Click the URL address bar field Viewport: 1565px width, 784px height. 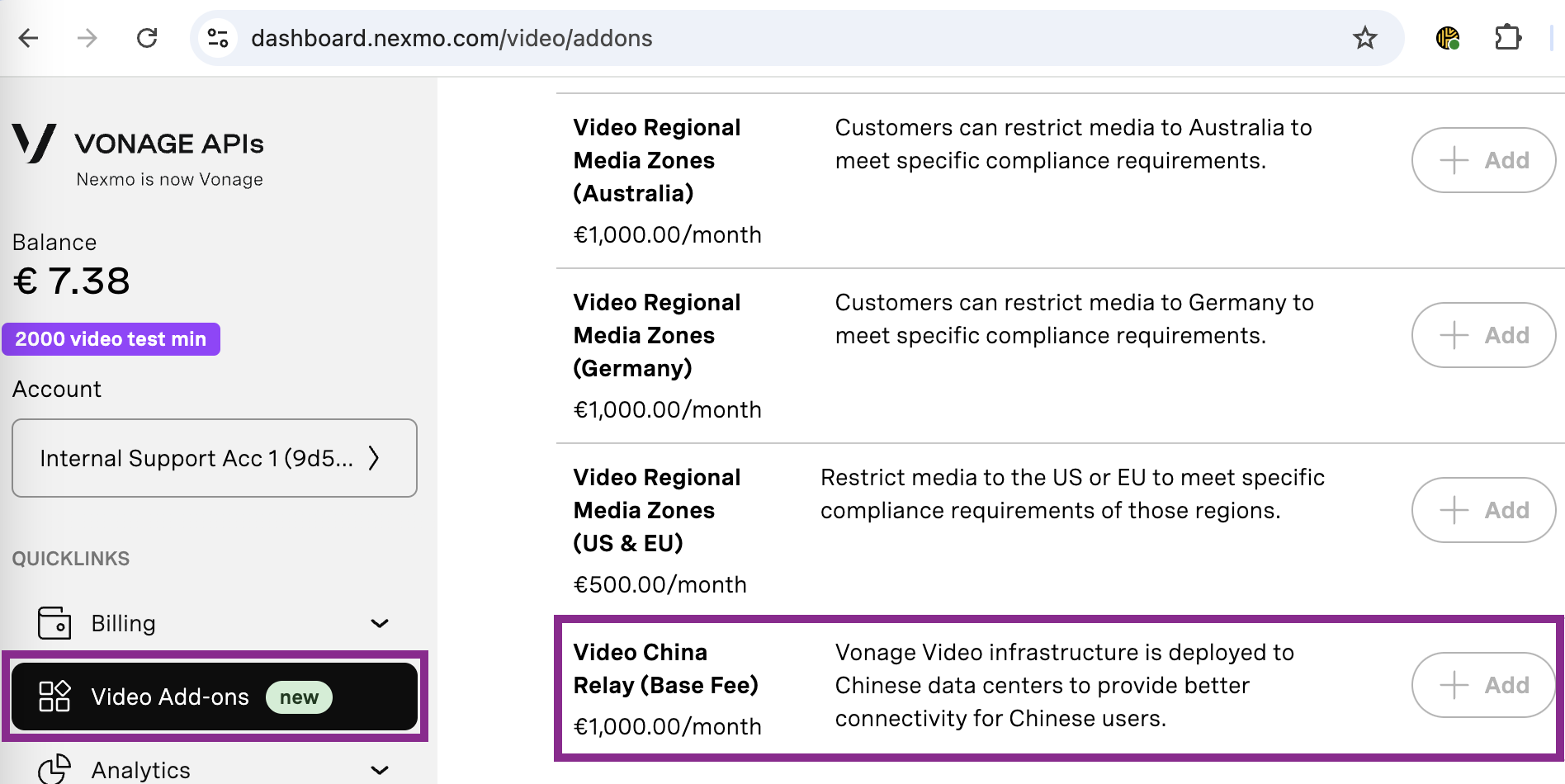[x=792, y=38]
